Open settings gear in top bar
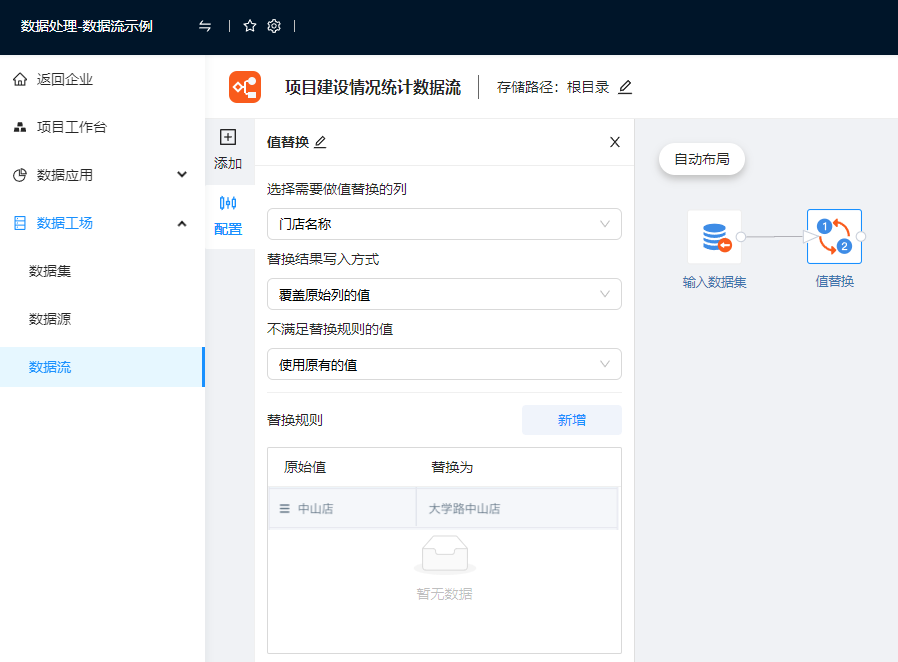 click(274, 26)
